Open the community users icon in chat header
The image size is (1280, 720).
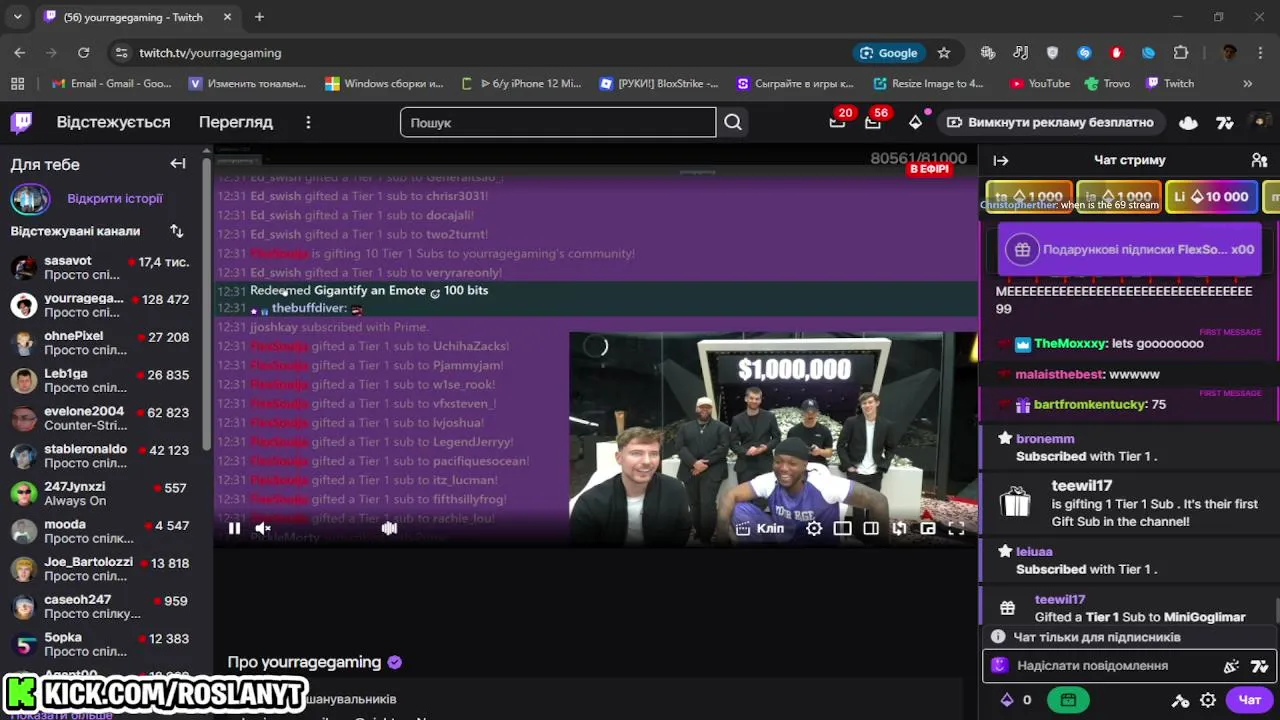pos(1259,160)
